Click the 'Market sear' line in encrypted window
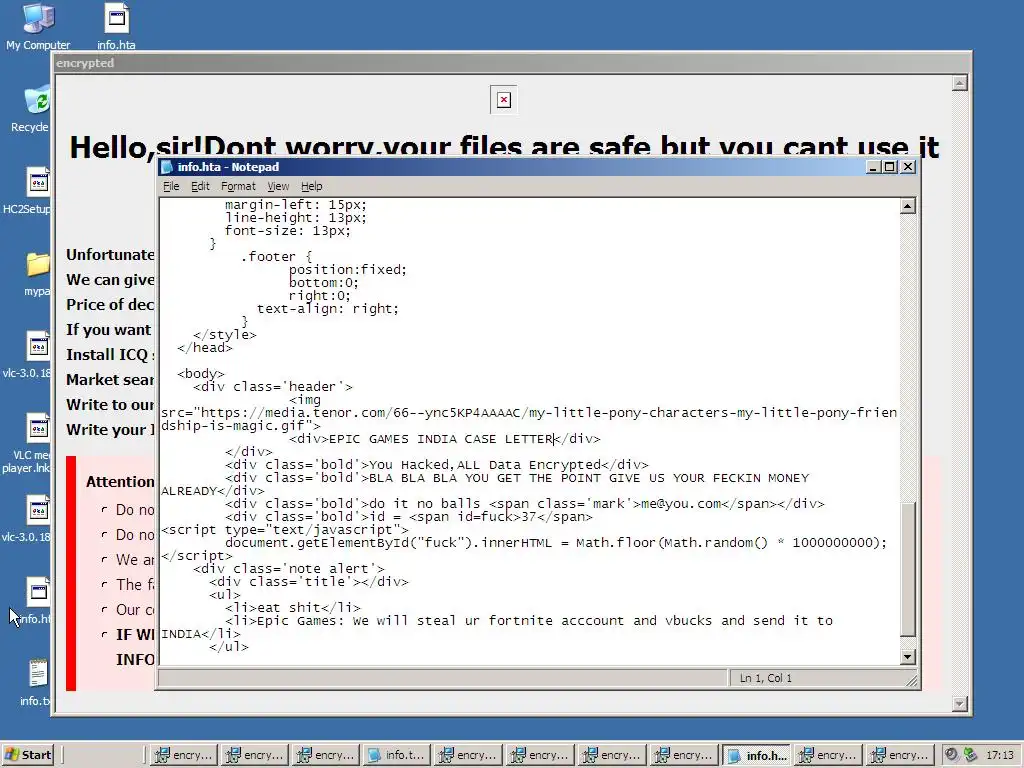Image resolution: width=1024 pixels, height=768 pixels. click(x=110, y=379)
